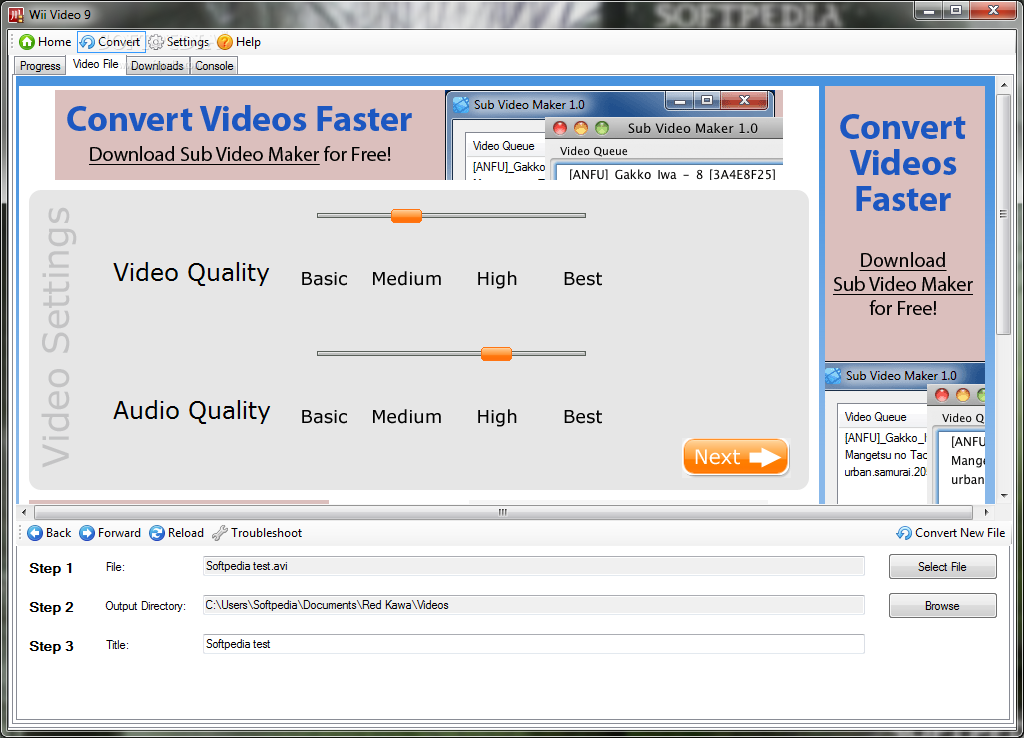The width and height of the screenshot is (1024, 738).
Task: Click the Sub Video Maker screenshot in top banner
Action: coord(614,135)
